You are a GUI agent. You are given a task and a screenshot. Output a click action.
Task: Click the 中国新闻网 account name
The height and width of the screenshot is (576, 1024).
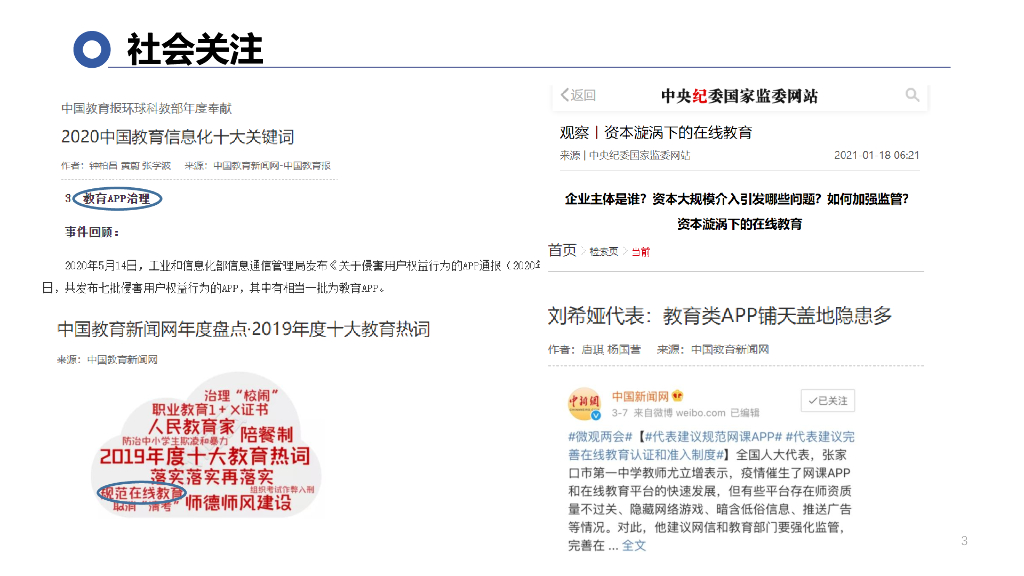(640, 396)
